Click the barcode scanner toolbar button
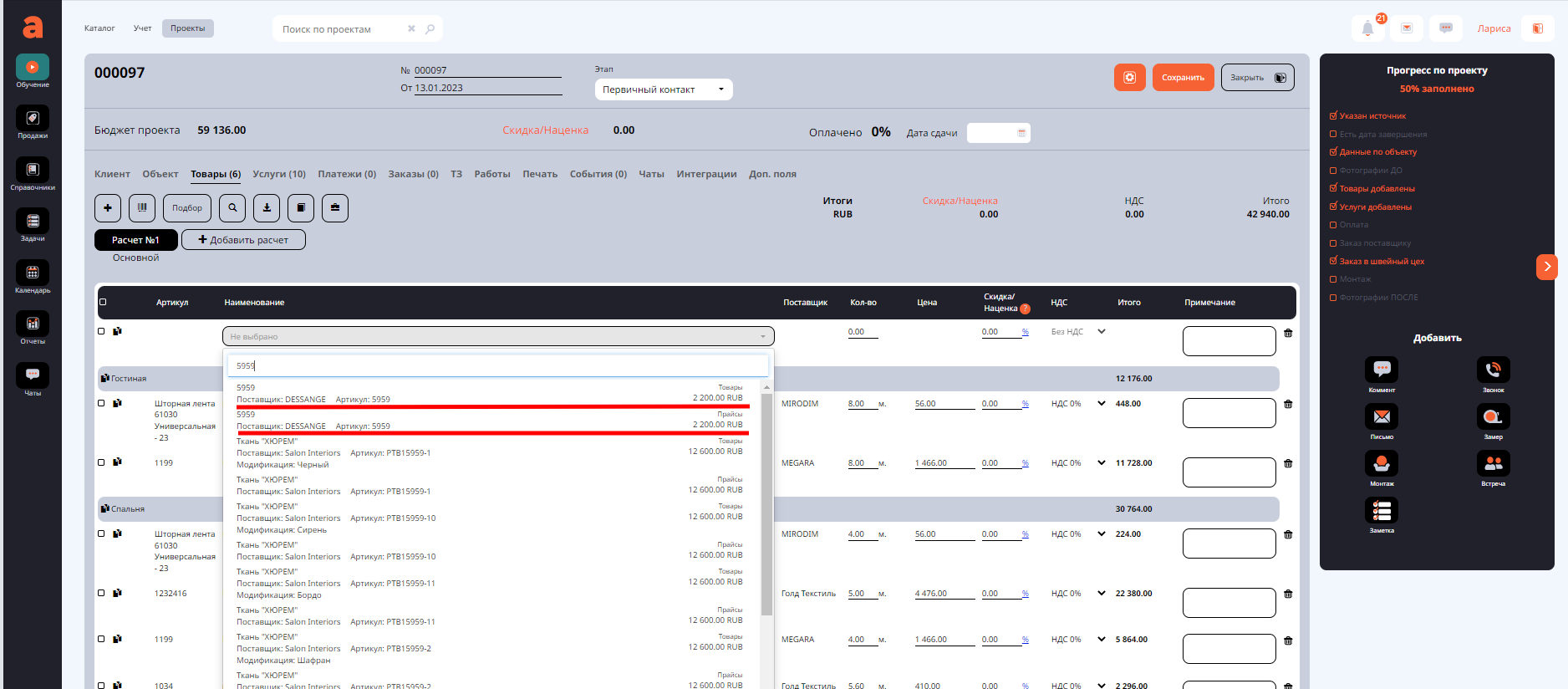This screenshot has height=689, width=1568. pos(141,207)
